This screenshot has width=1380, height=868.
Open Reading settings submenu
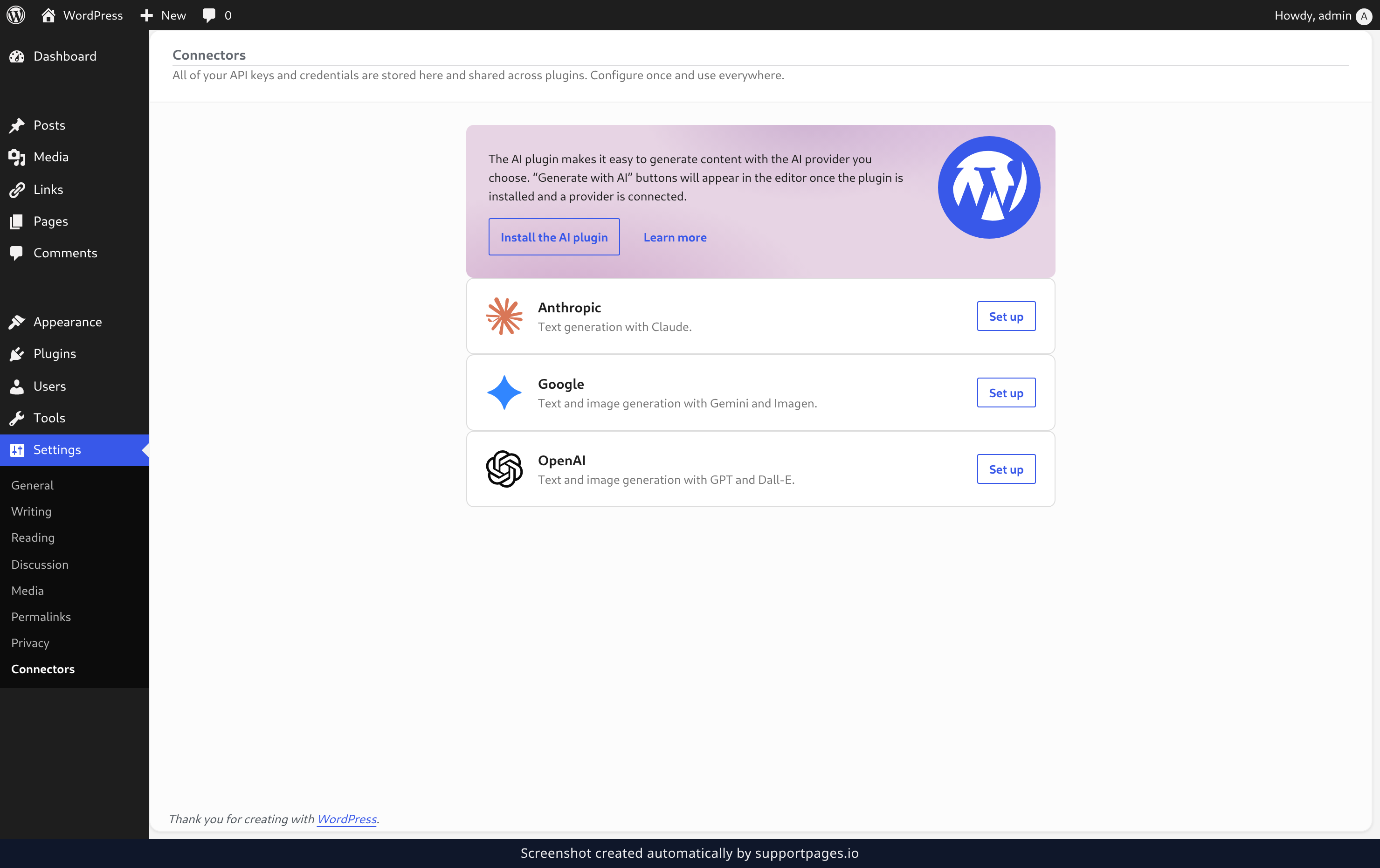click(33, 537)
